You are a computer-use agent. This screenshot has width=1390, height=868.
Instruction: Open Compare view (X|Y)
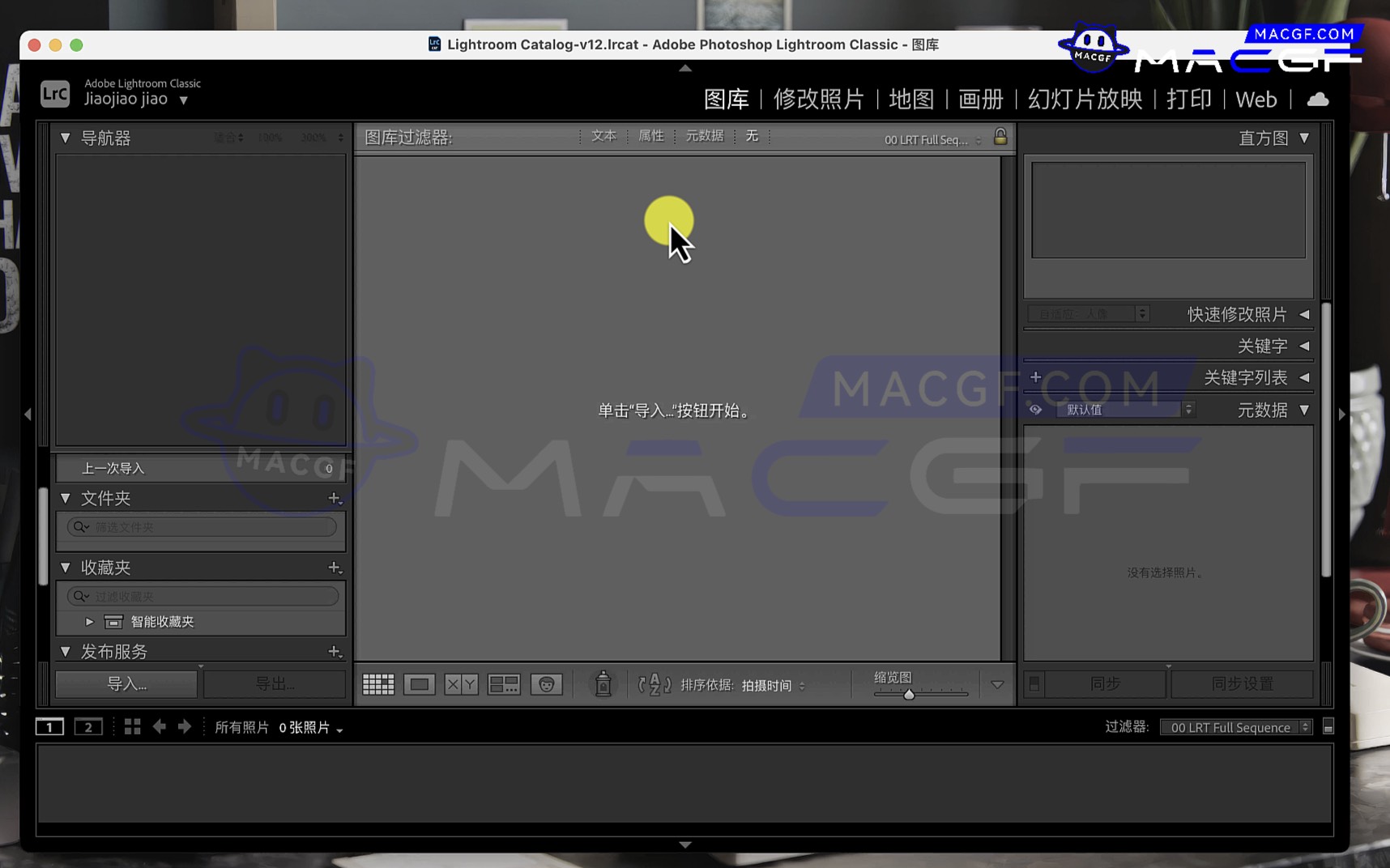(461, 684)
